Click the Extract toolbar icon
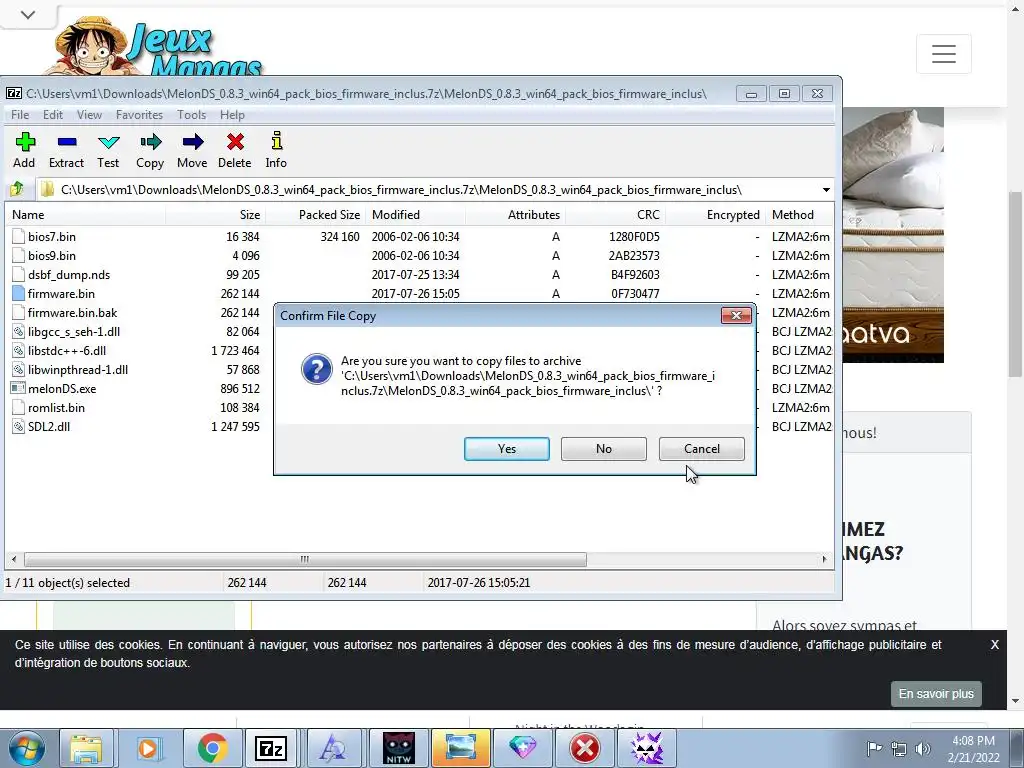Screen dimensions: 1024x768 point(67,142)
